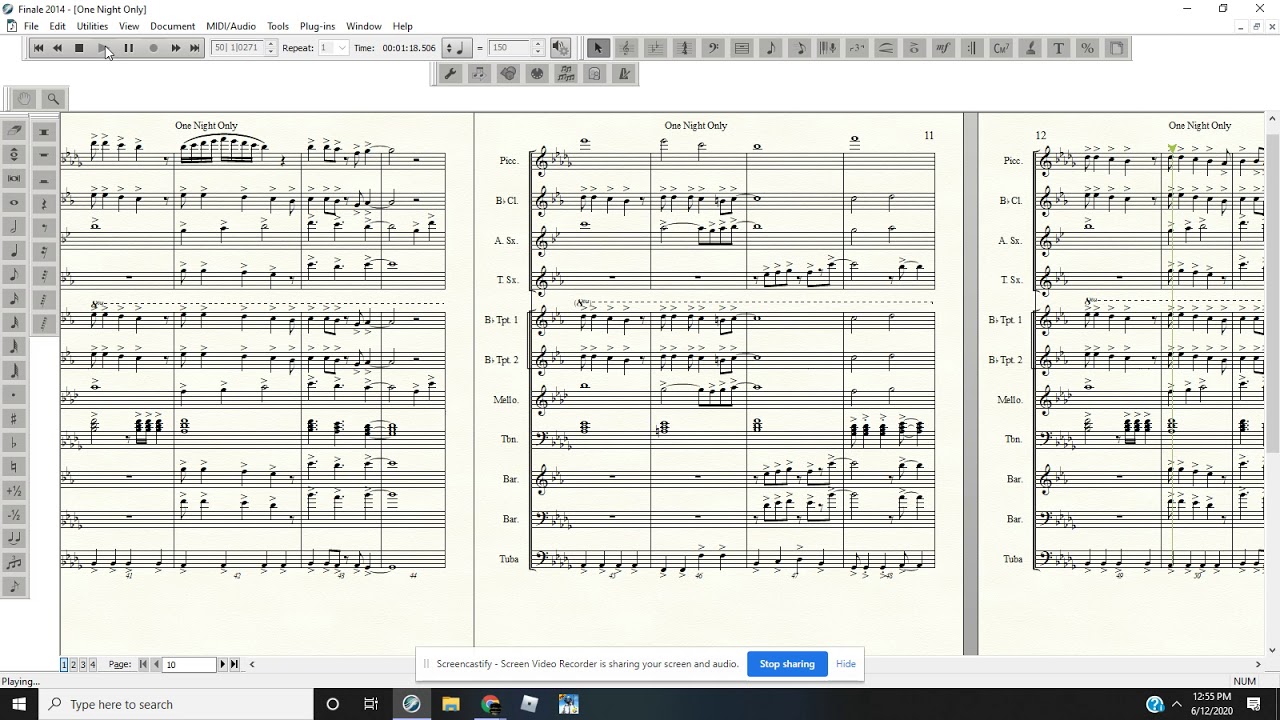Select the Speedy Entry tool

click(799, 48)
